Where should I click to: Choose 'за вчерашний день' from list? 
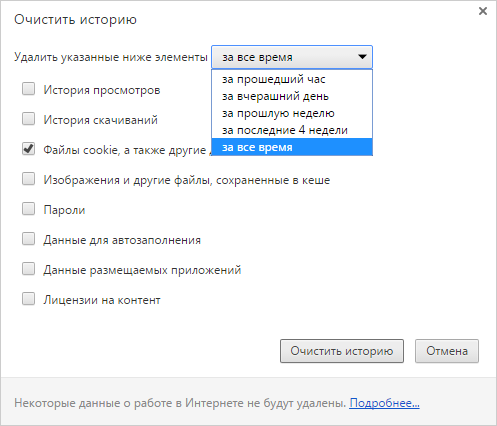(x=292, y=96)
